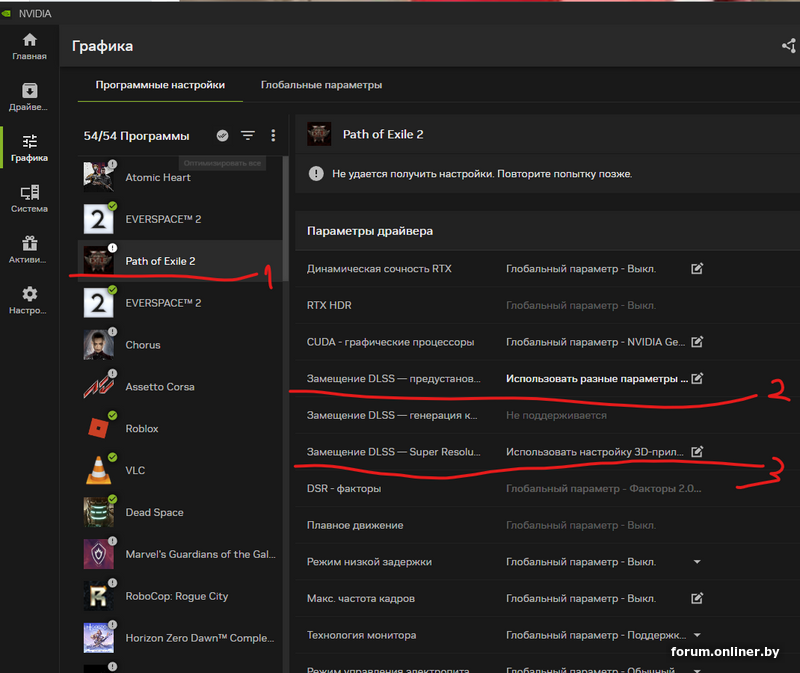Select Assetto Corsa program

[180, 387]
